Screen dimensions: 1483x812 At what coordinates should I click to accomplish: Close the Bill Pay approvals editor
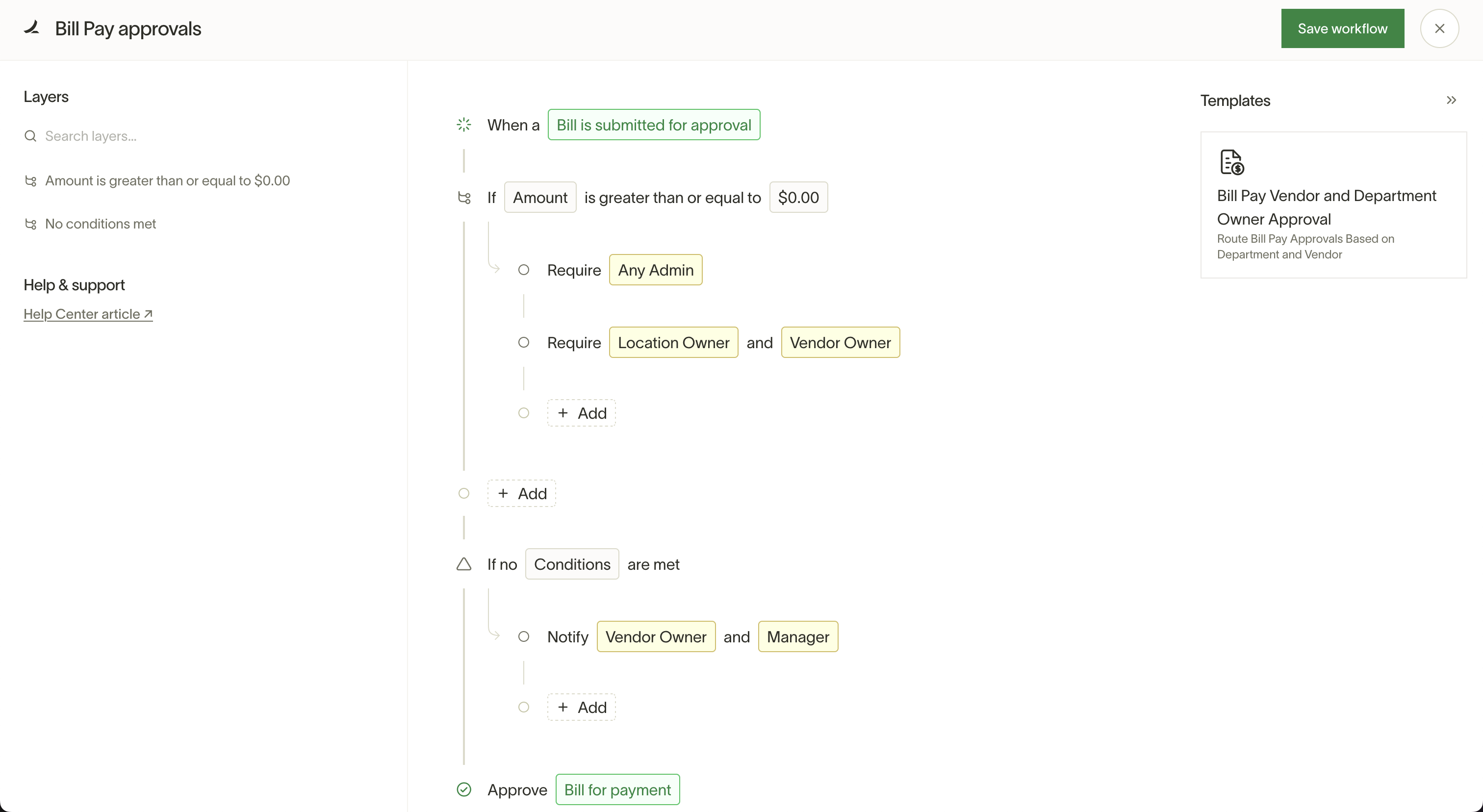[1439, 28]
